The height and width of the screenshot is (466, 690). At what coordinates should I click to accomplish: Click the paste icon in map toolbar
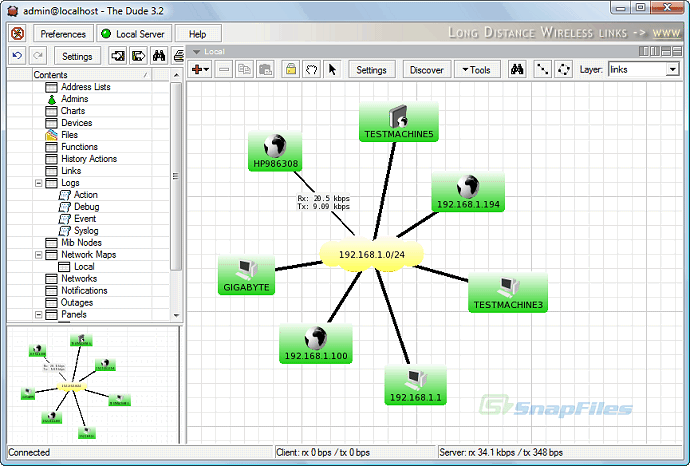[265, 70]
